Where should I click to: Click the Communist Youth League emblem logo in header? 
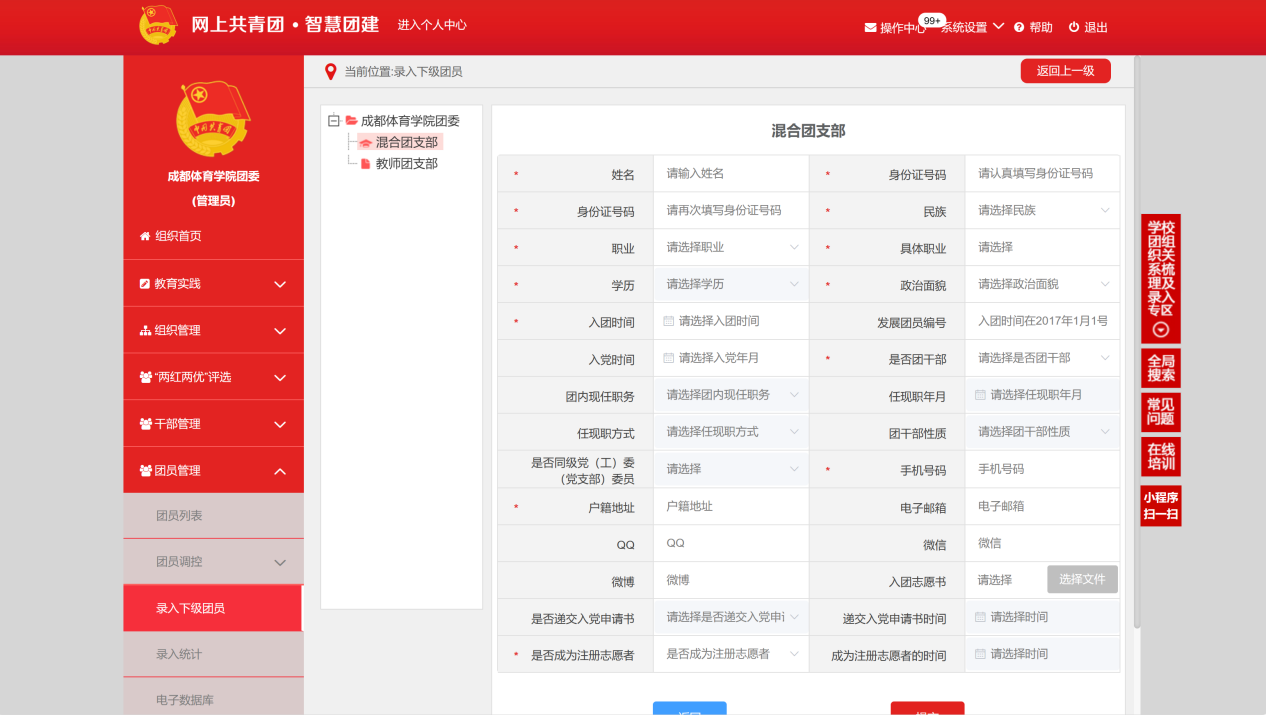pyautogui.click(x=158, y=26)
